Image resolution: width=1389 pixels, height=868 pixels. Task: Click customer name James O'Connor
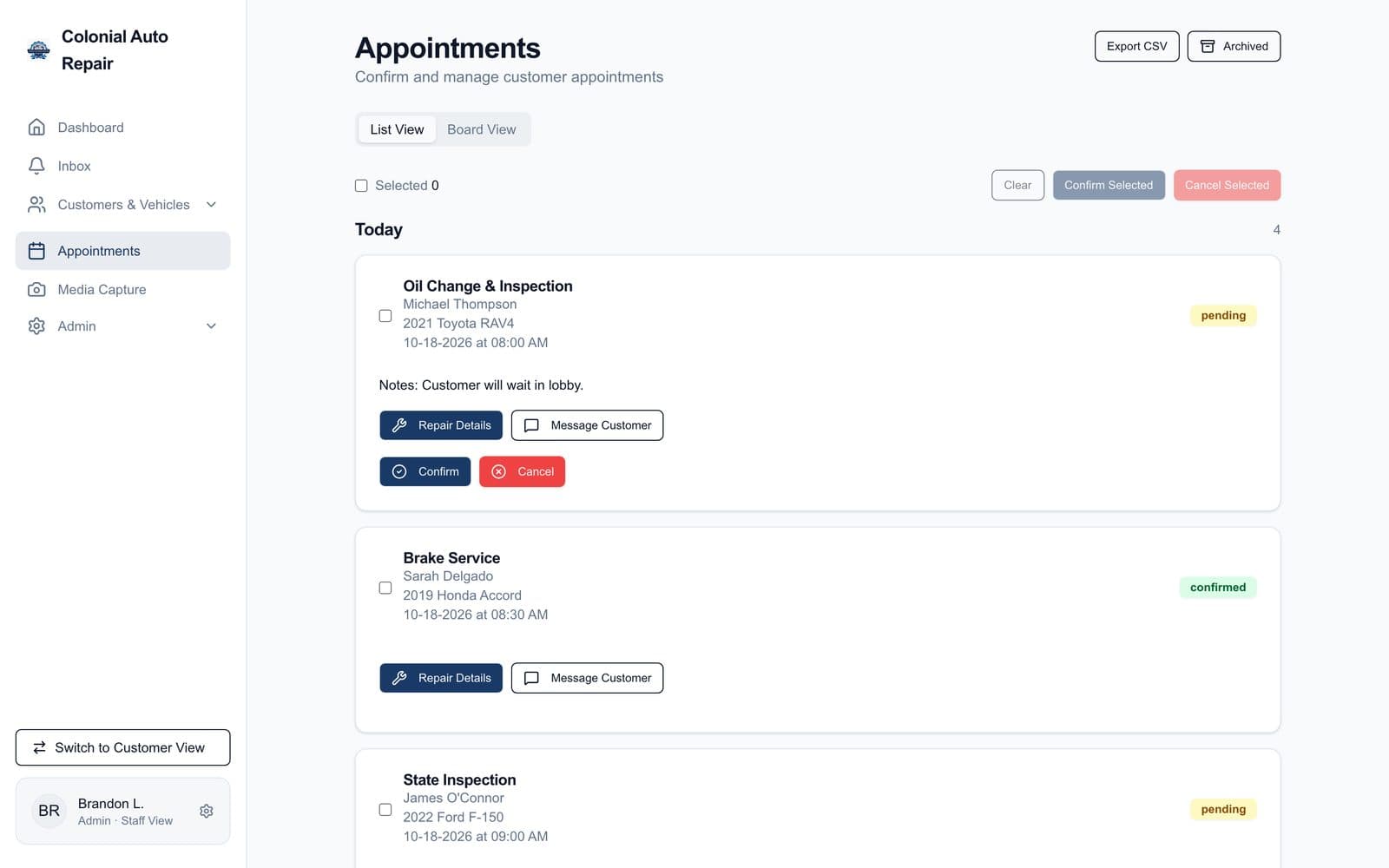pyautogui.click(x=453, y=799)
